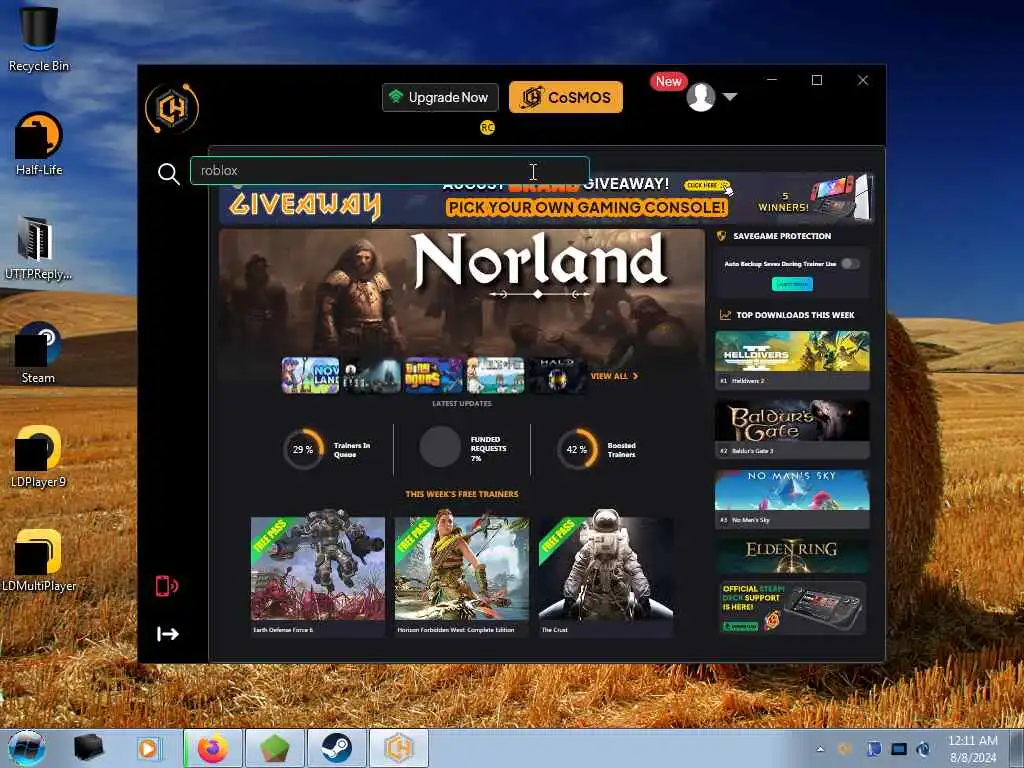Click the Funded Requests circular gauge
1024x768 pixels.
pos(440,447)
